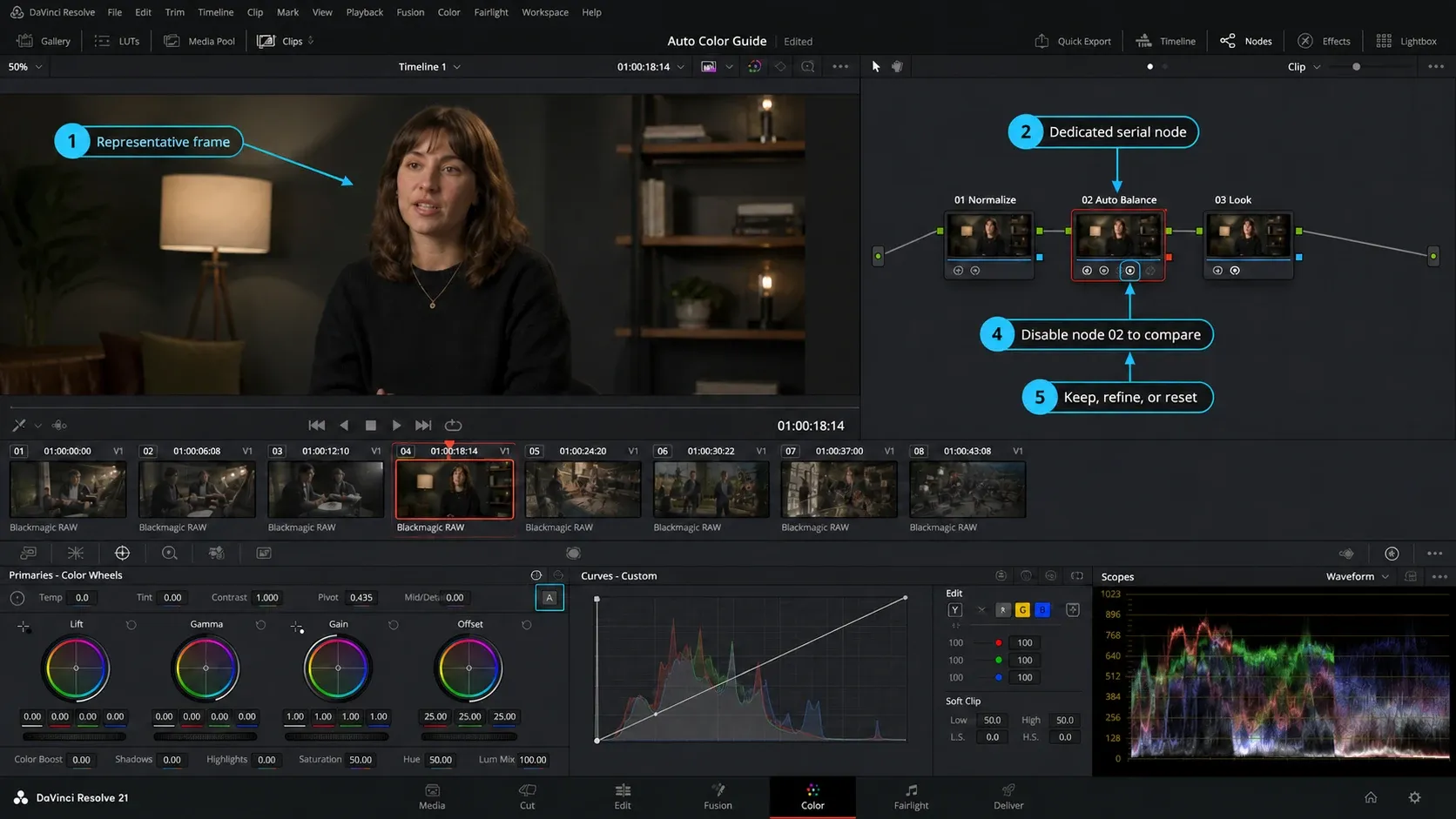Open the Timeline 1 selector dropdown
The image size is (1456, 819).
click(x=429, y=66)
